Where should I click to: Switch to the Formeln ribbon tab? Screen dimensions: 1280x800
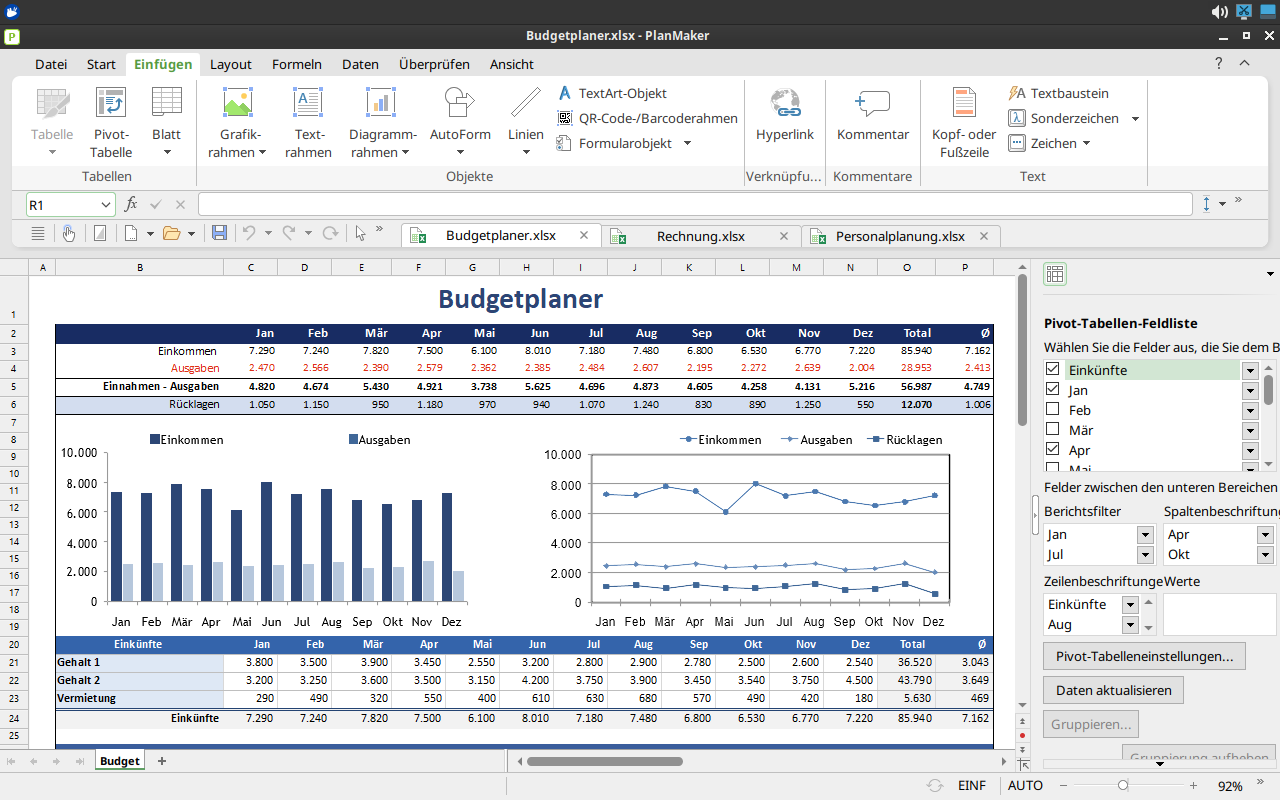coord(297,64)
